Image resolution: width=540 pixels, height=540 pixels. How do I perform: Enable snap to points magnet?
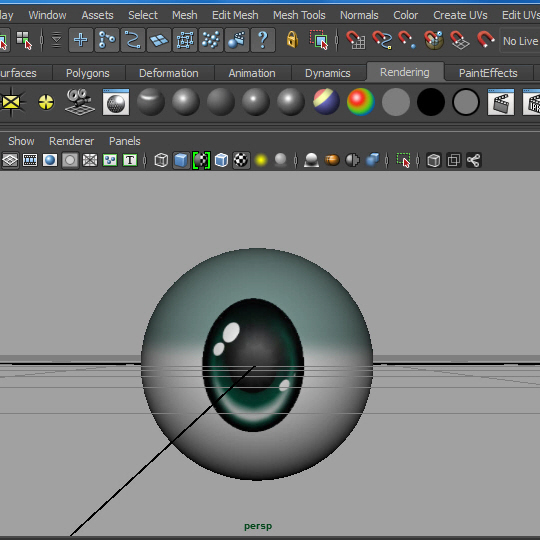407,40
